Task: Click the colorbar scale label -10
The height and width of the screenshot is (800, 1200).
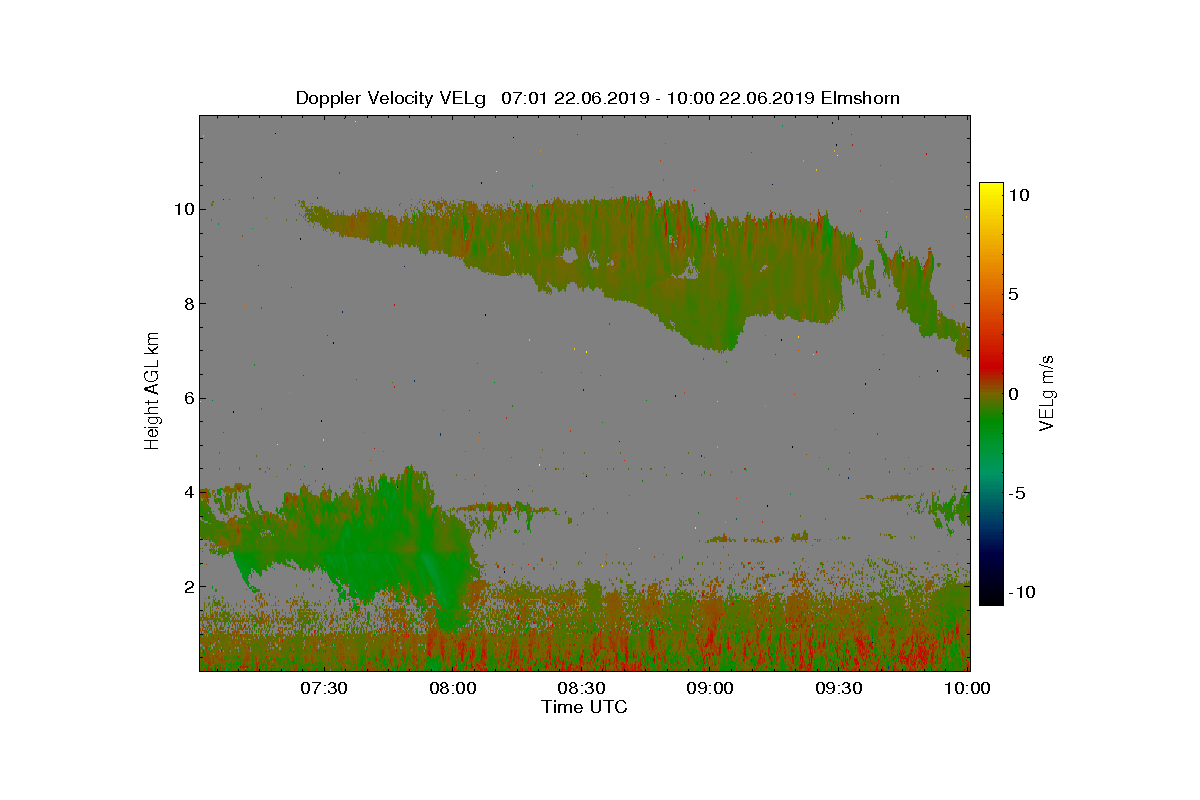Action: [1020, 592]
